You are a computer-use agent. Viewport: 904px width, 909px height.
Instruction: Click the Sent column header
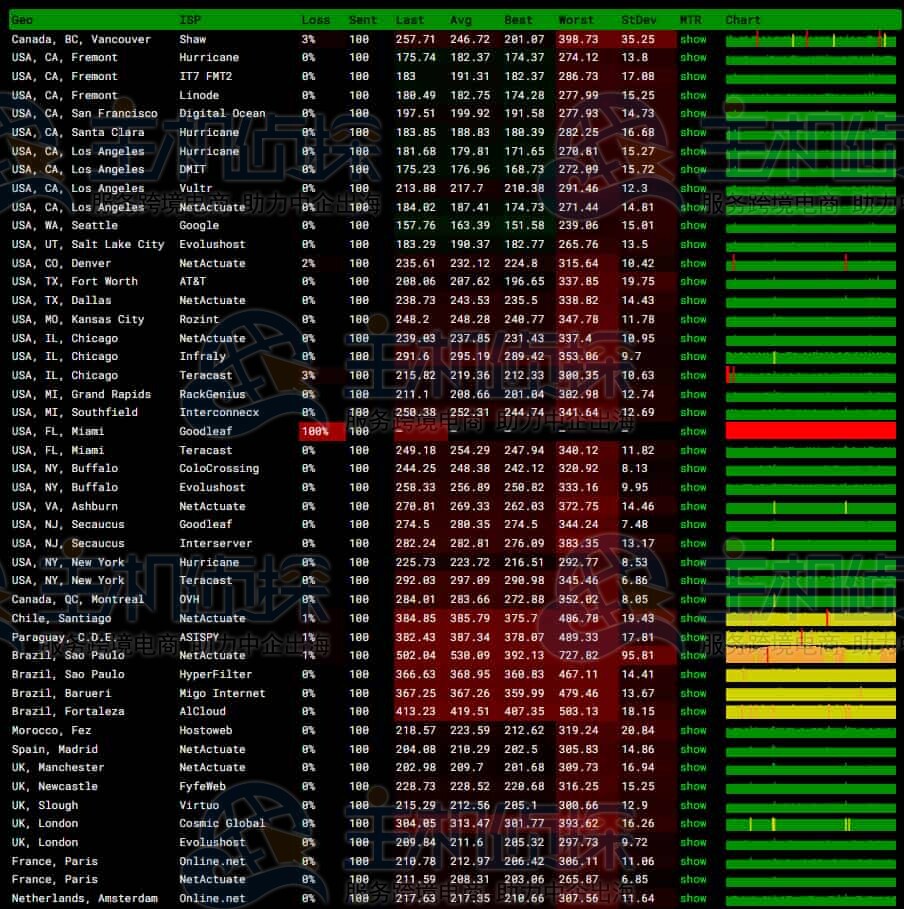click(x=363, y=20)
